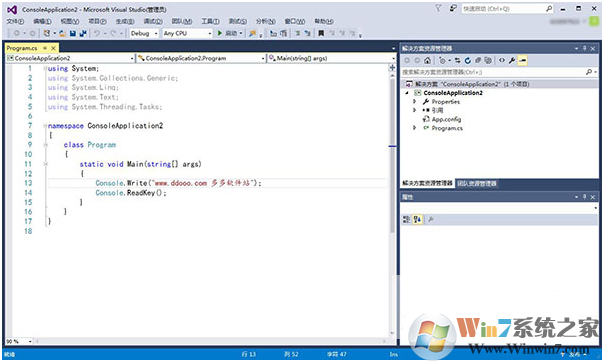Image resolution: width=606 pixels, height=363 pixels.
Task: Click the View Code icon in Solution Explorer
Action: [x=502, y=61]
